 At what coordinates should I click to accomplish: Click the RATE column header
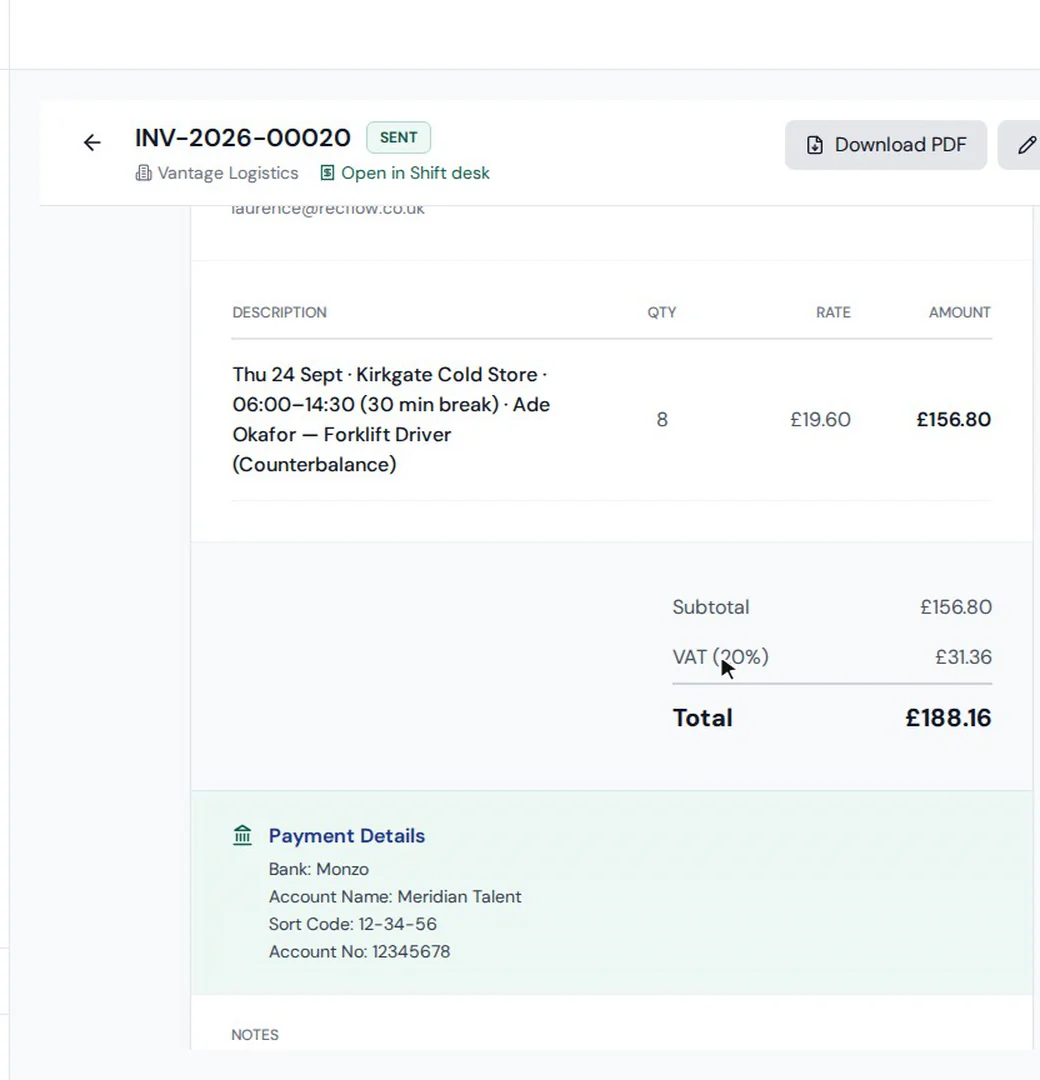coord(833,313)
